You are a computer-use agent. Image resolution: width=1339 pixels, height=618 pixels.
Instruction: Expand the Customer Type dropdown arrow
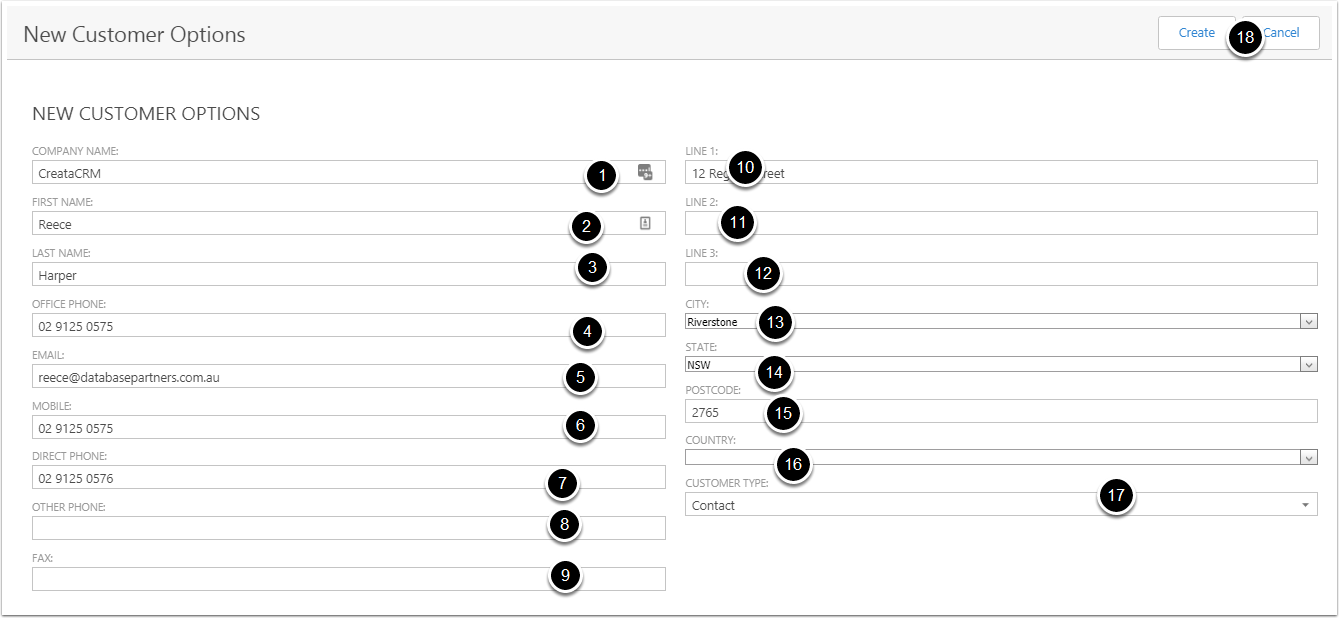[1305, 505]
